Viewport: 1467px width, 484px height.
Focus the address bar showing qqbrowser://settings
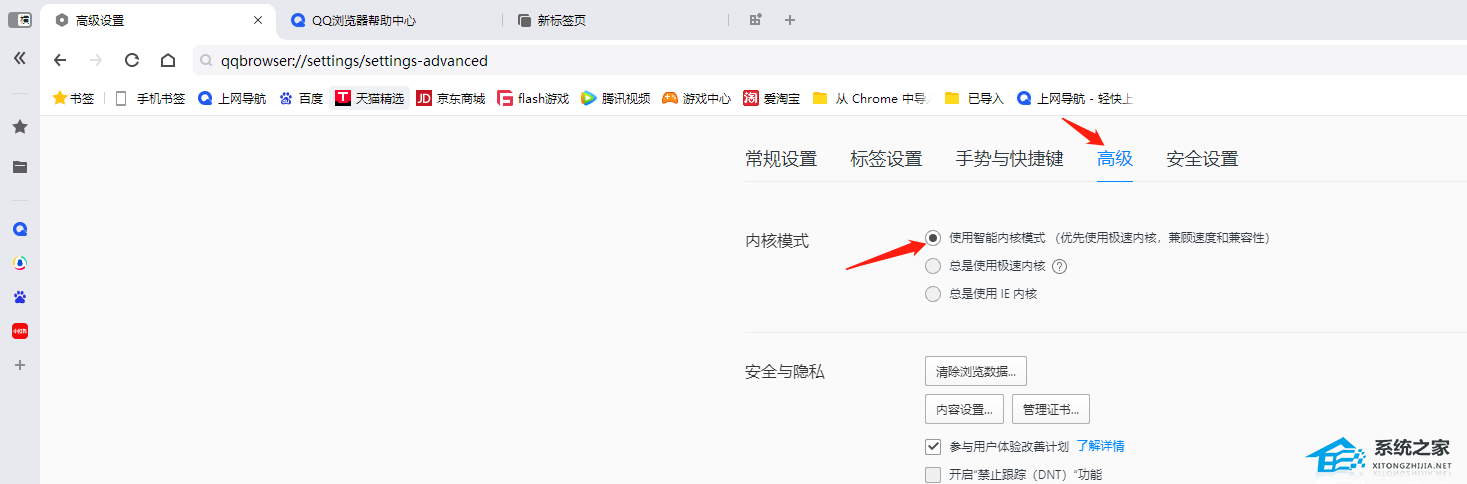point(830,60)
